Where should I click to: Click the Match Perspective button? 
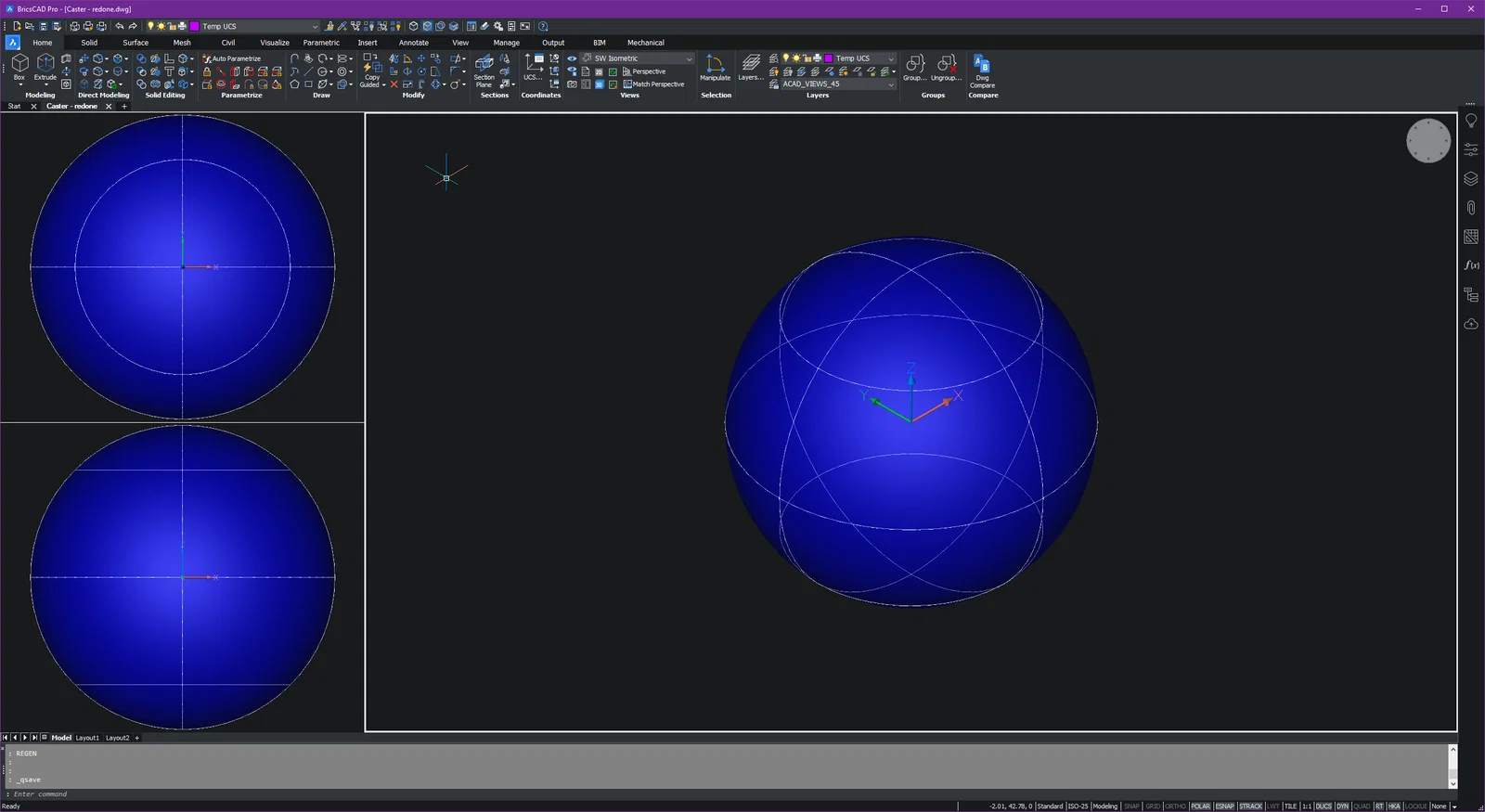pos(653,84)
